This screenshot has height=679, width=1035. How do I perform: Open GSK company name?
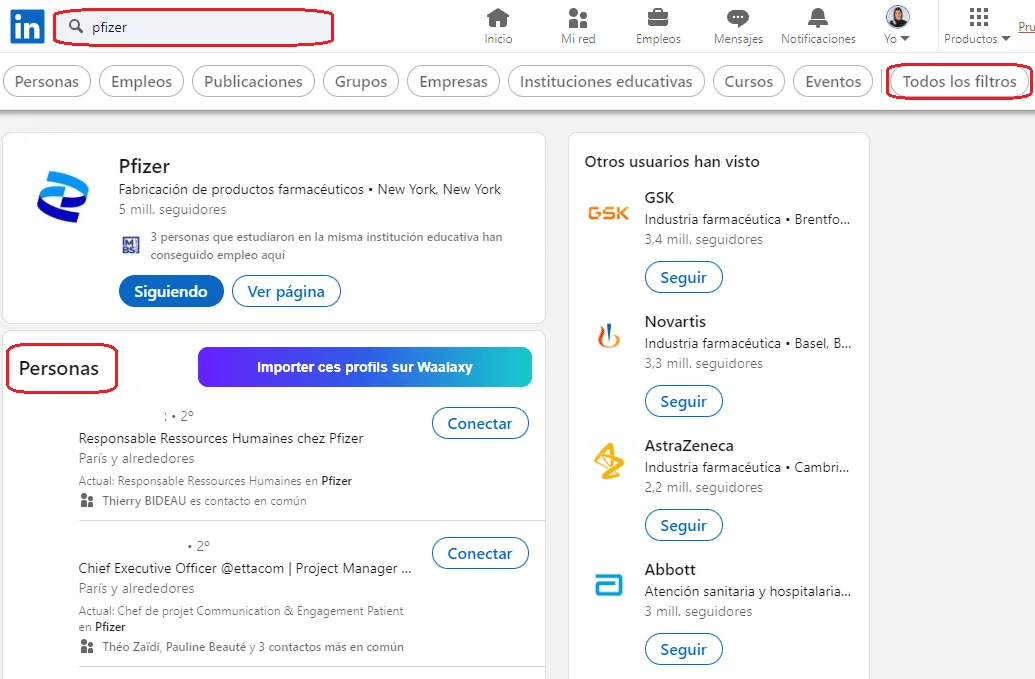pyautogui.click(x=659, y=197)
